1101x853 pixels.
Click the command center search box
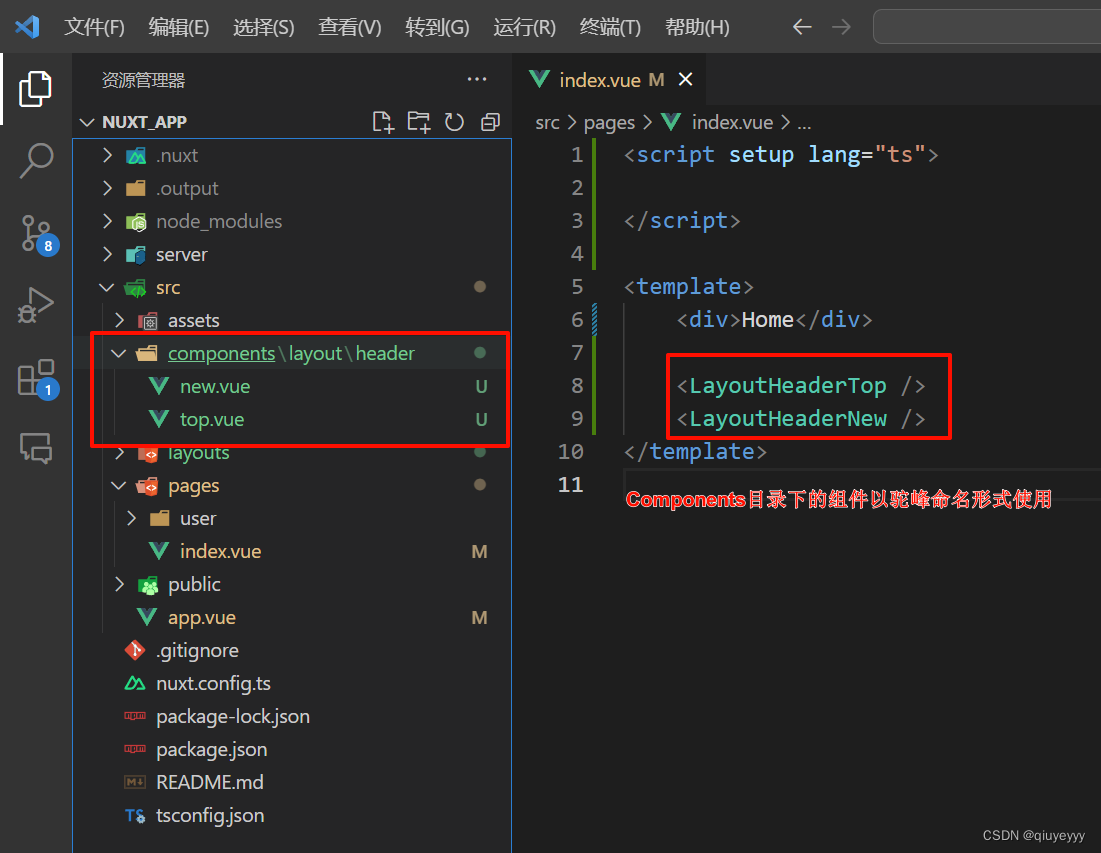tap(987, 27)
